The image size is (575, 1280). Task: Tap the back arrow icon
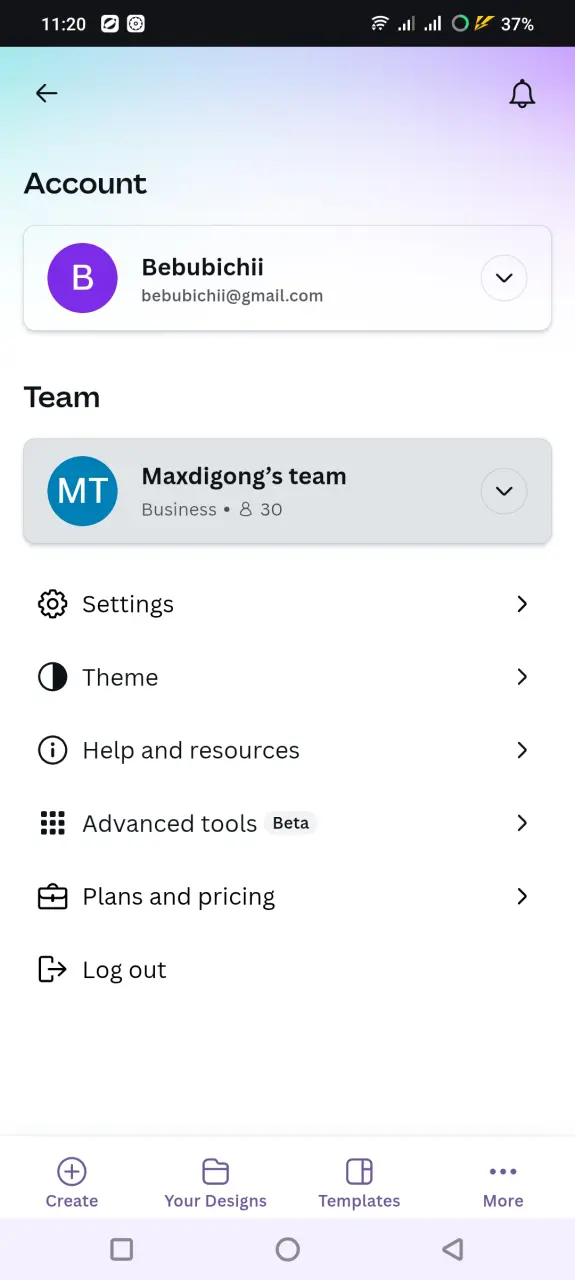click(x=47, y=94)
